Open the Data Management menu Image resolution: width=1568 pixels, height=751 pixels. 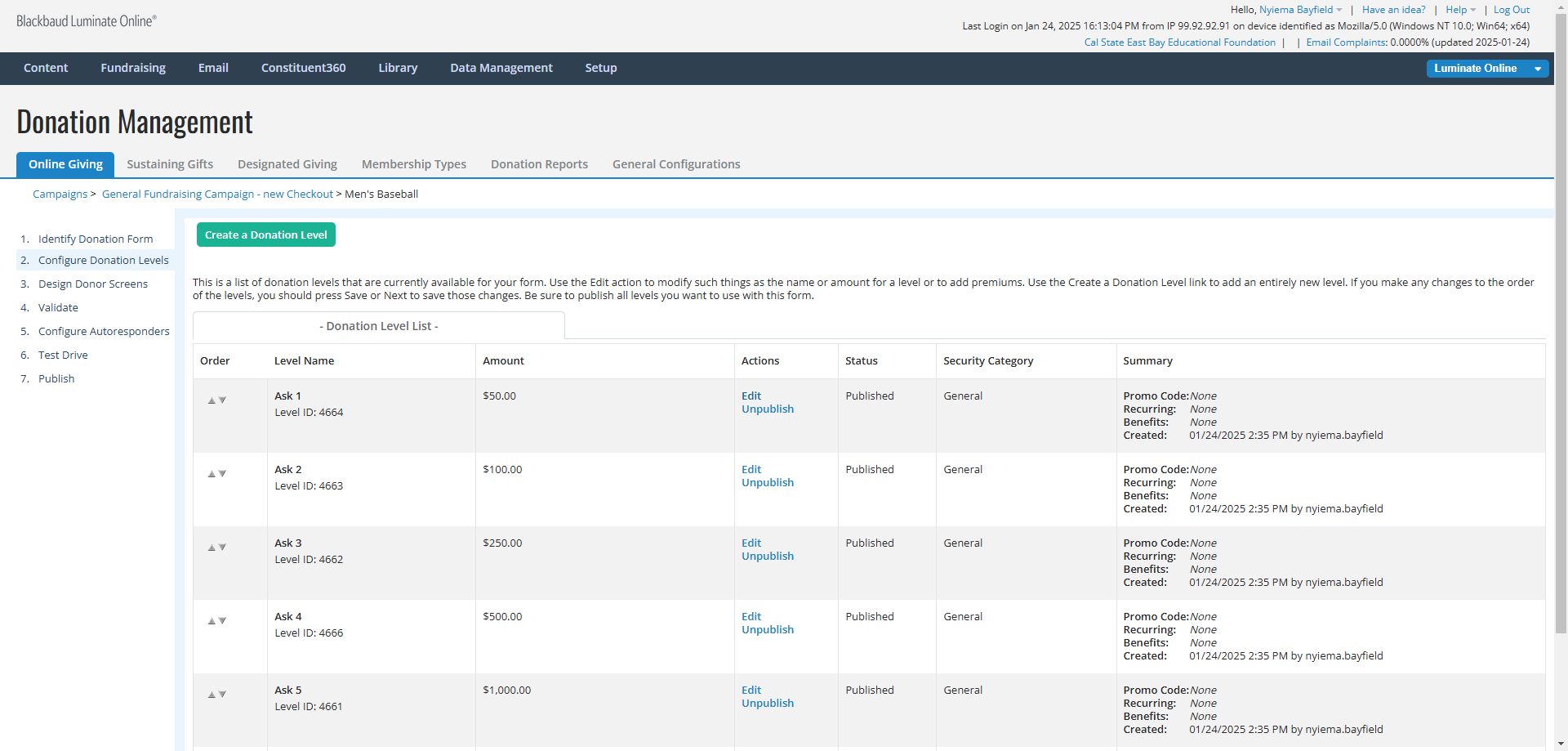tap(501, 68)
